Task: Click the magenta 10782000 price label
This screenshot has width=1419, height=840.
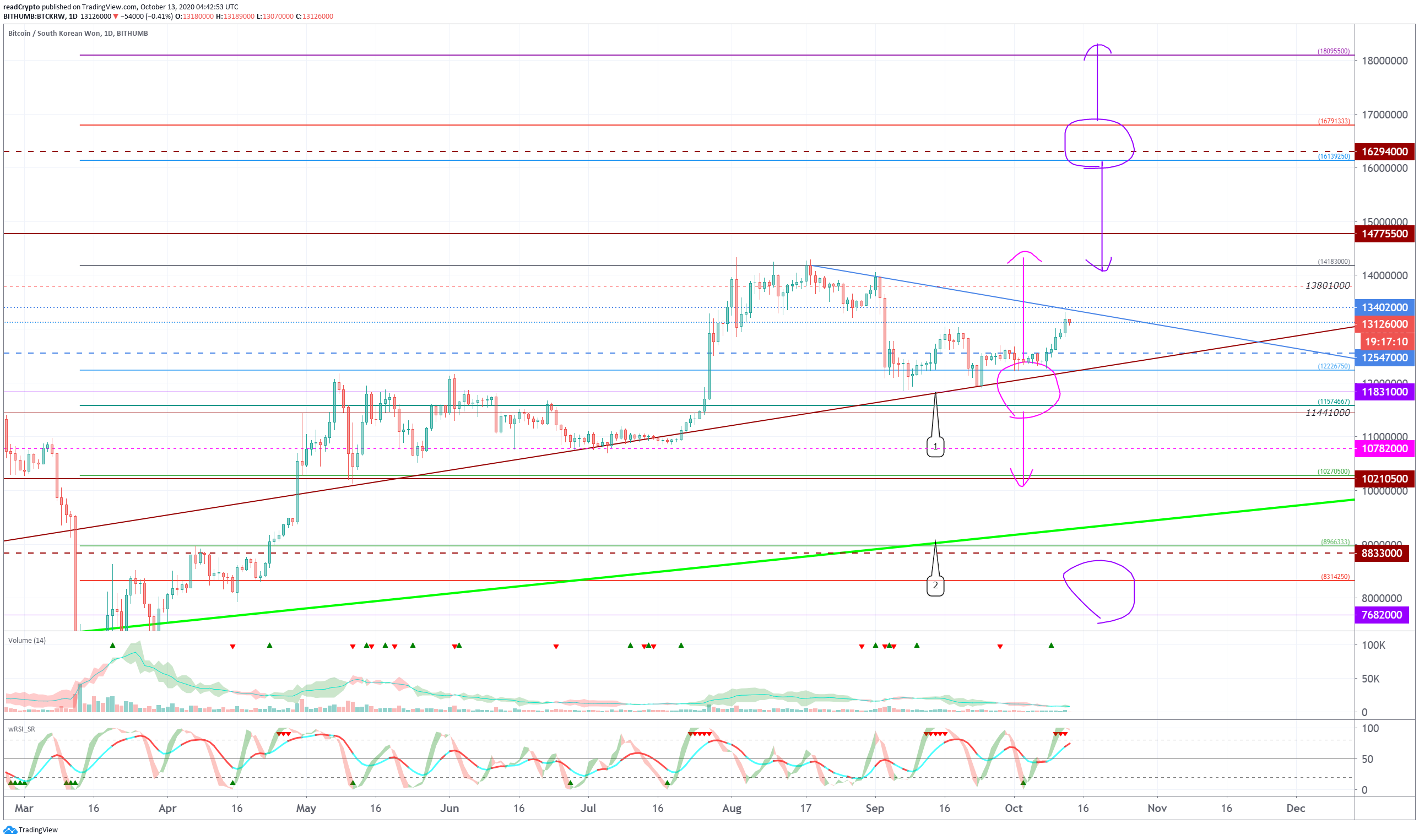Action: (x=1384, y=448)
